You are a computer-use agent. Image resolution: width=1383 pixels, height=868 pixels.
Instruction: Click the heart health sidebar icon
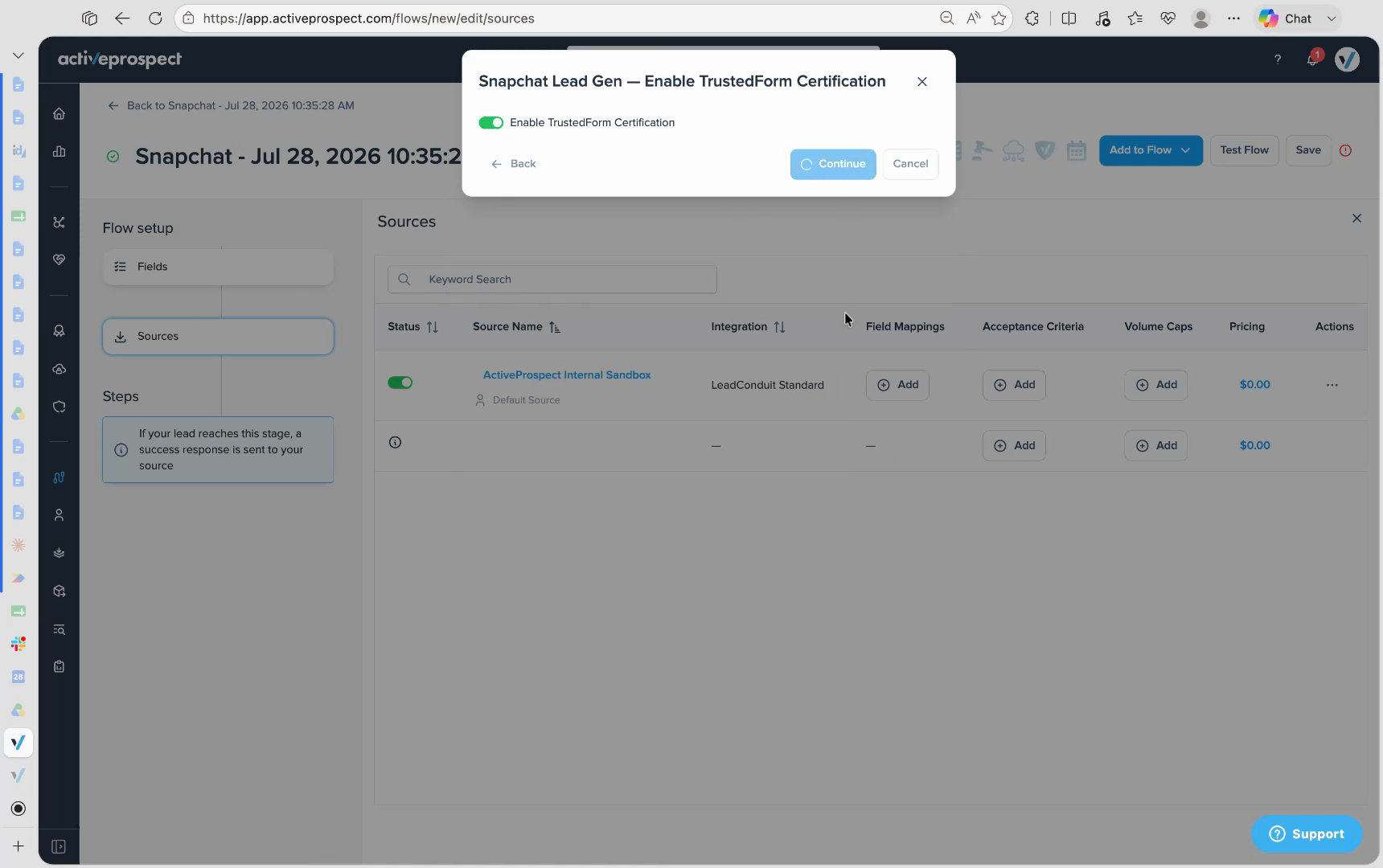point(59,260)
